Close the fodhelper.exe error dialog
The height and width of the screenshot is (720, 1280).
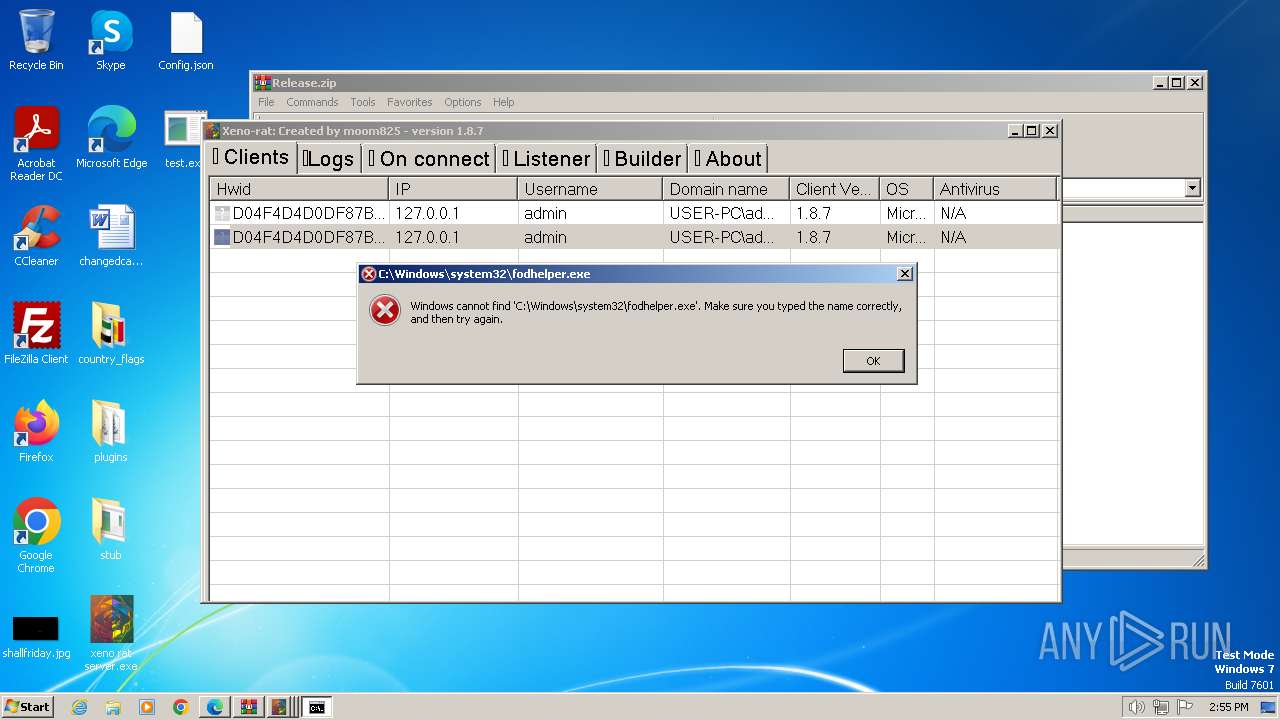tap(904, 274)
